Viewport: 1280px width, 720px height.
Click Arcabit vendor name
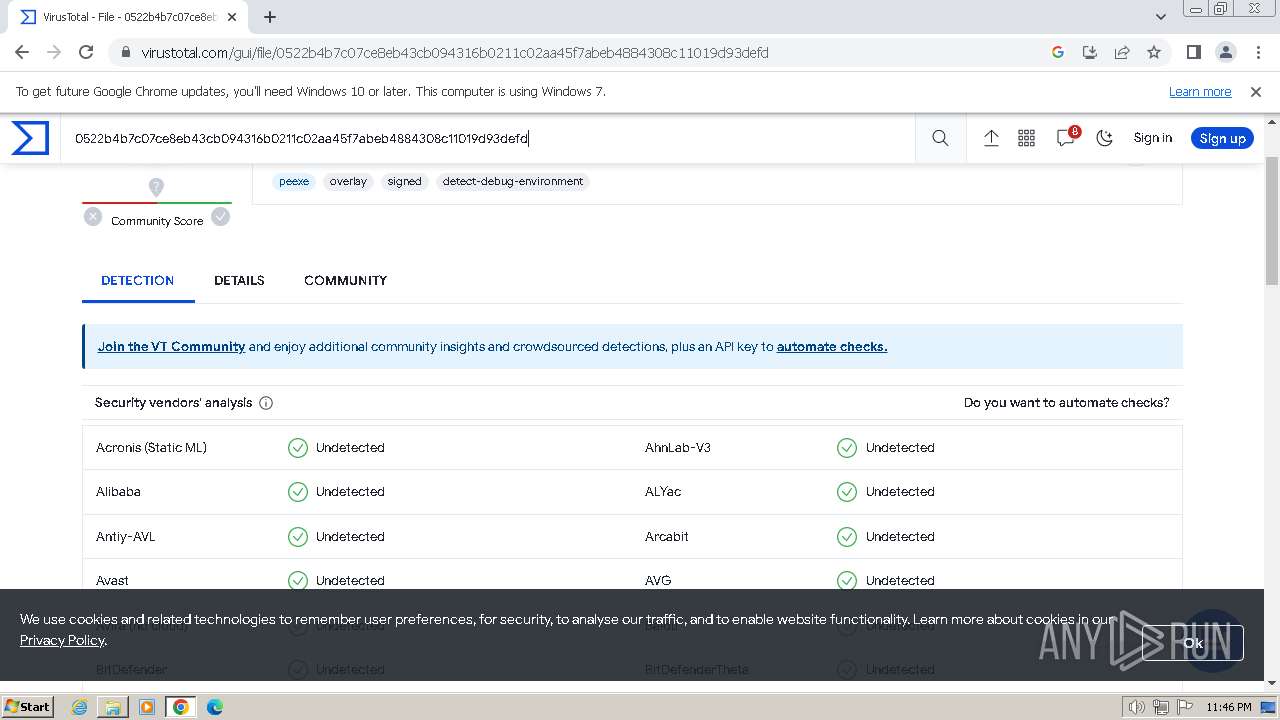tap(666, 536)
